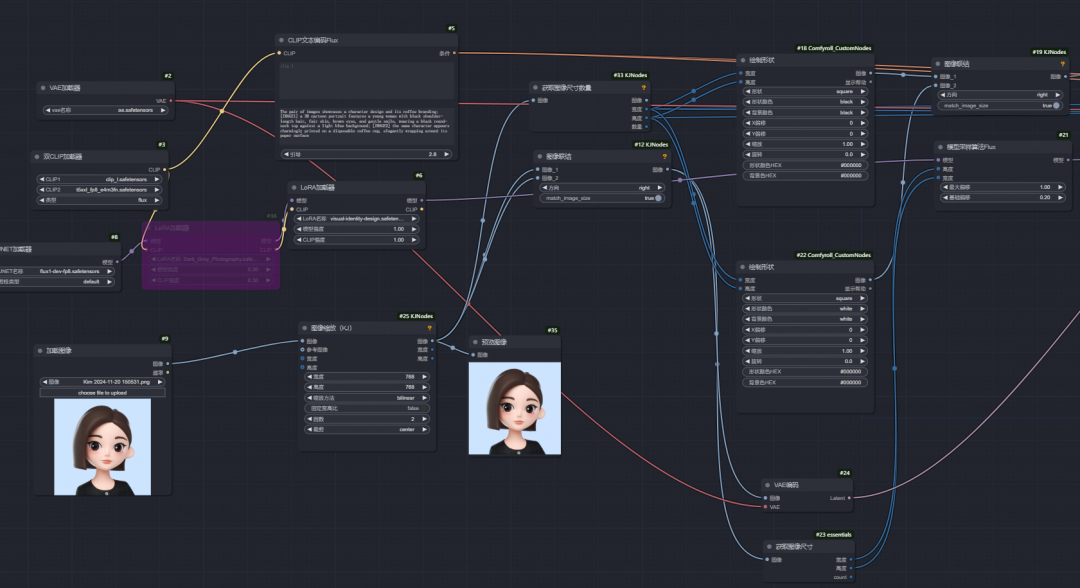The width and height of the screenshot is (1080, 588).
Task: Click the uploaded portrait thumbnail in 加载图像 node
Action: [x=103, y=447]
